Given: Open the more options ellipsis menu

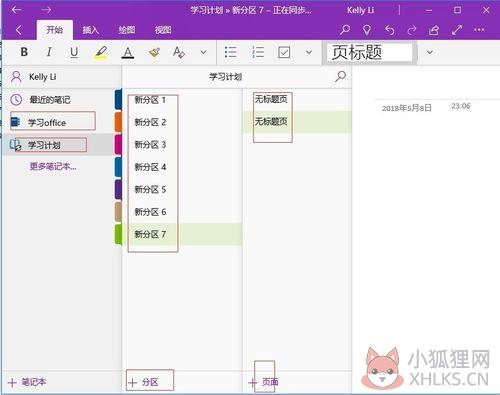Looking at the screenshot, I should pyautogui.click(x=479, y=30).
